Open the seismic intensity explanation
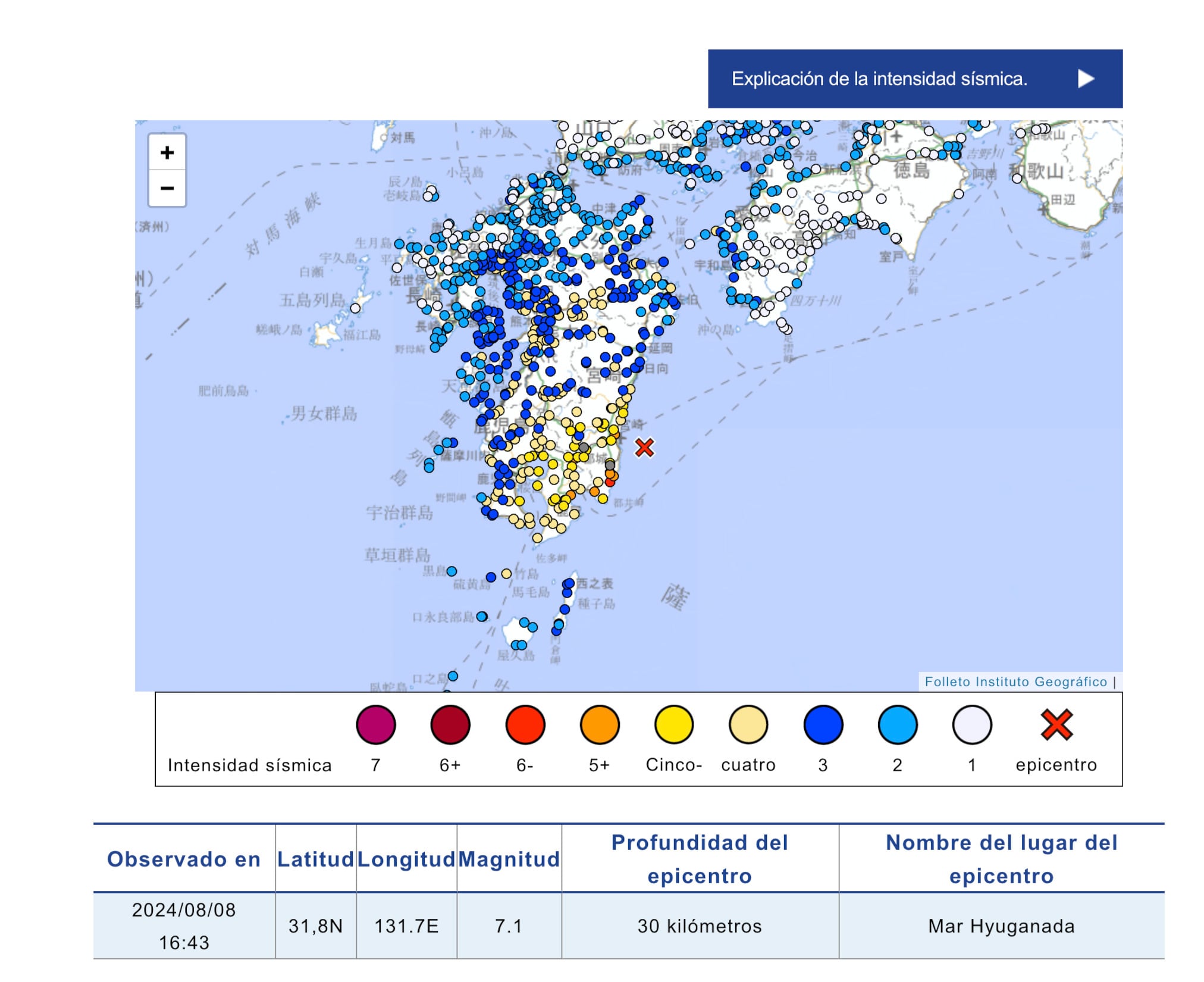1204x982 pixels. point(879,79)
